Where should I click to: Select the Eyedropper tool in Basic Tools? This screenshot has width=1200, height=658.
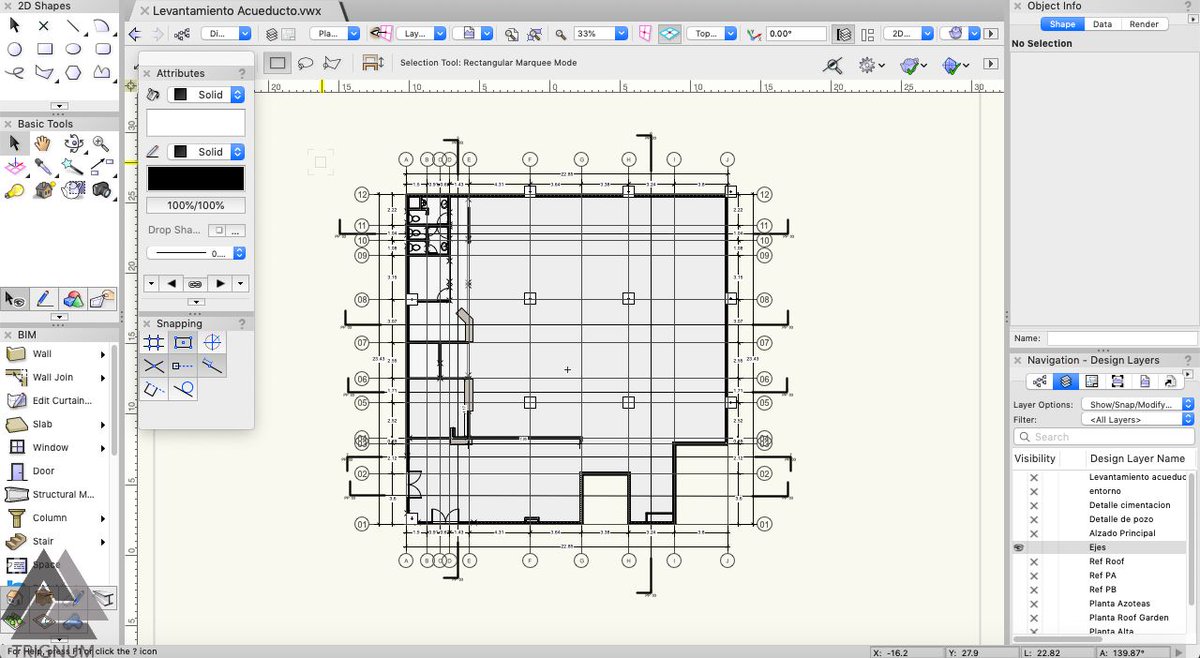tap(44, 167)
